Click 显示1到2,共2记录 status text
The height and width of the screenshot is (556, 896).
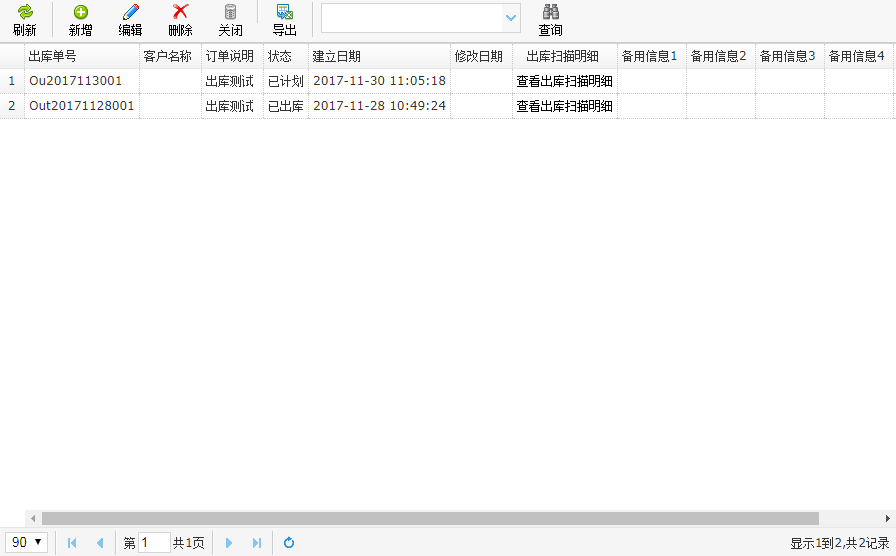839,543
